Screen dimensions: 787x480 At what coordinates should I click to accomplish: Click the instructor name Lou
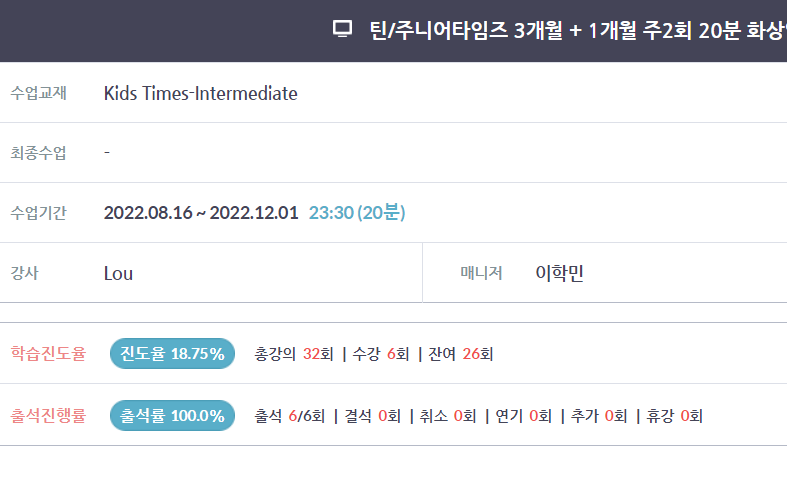click(x=118, y=274)
